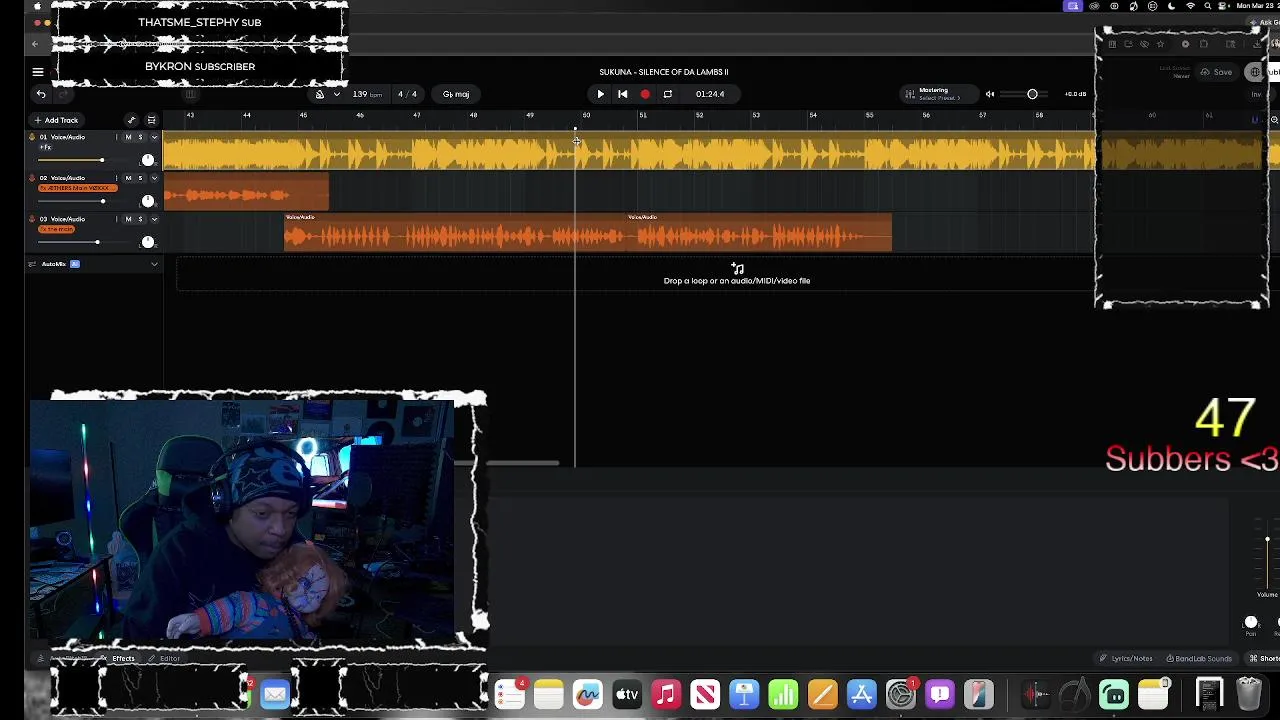Screen dimensions: 1280x720
Task: Open the Editor tab
Action: point(165,658)
